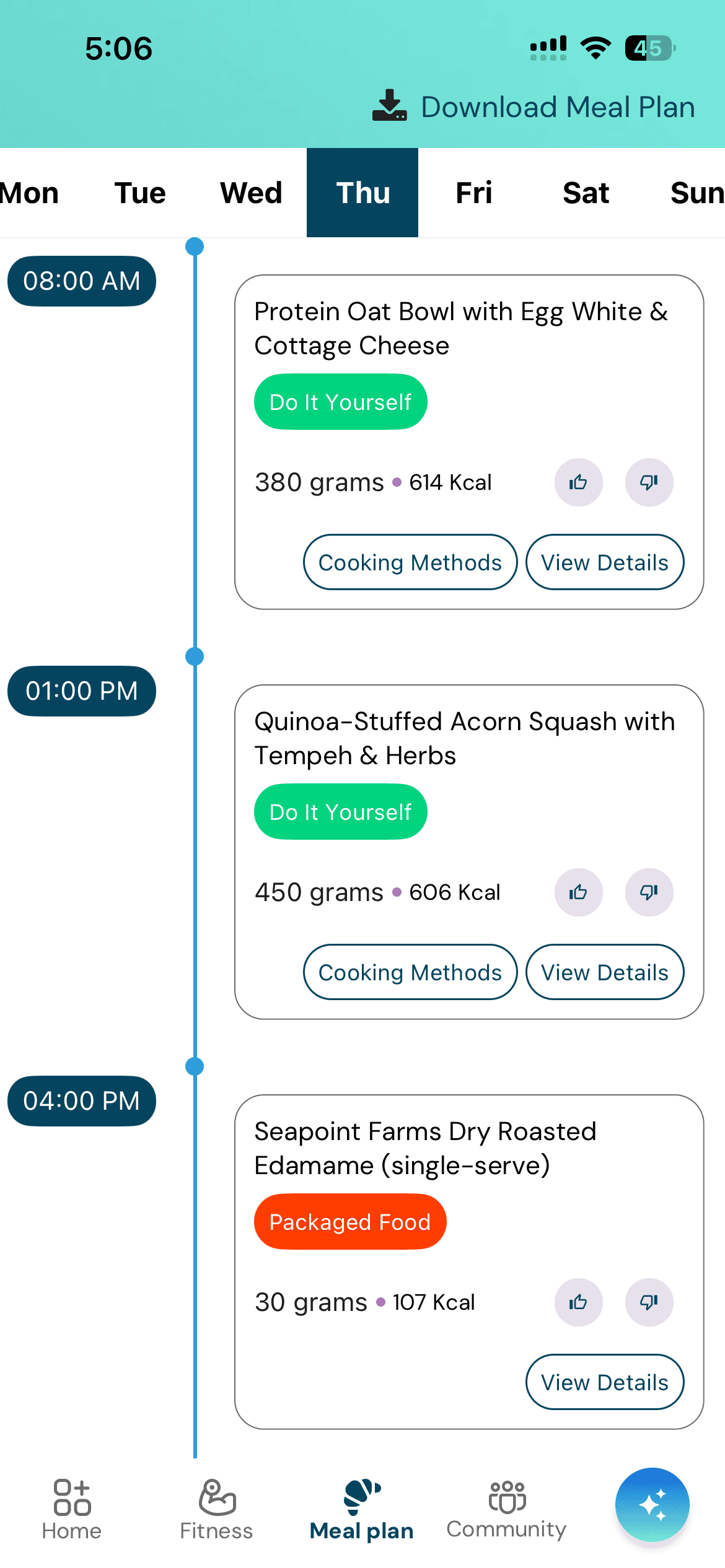
Task: Switch to the Wed day tab
Action: click(x=251, y=193)
